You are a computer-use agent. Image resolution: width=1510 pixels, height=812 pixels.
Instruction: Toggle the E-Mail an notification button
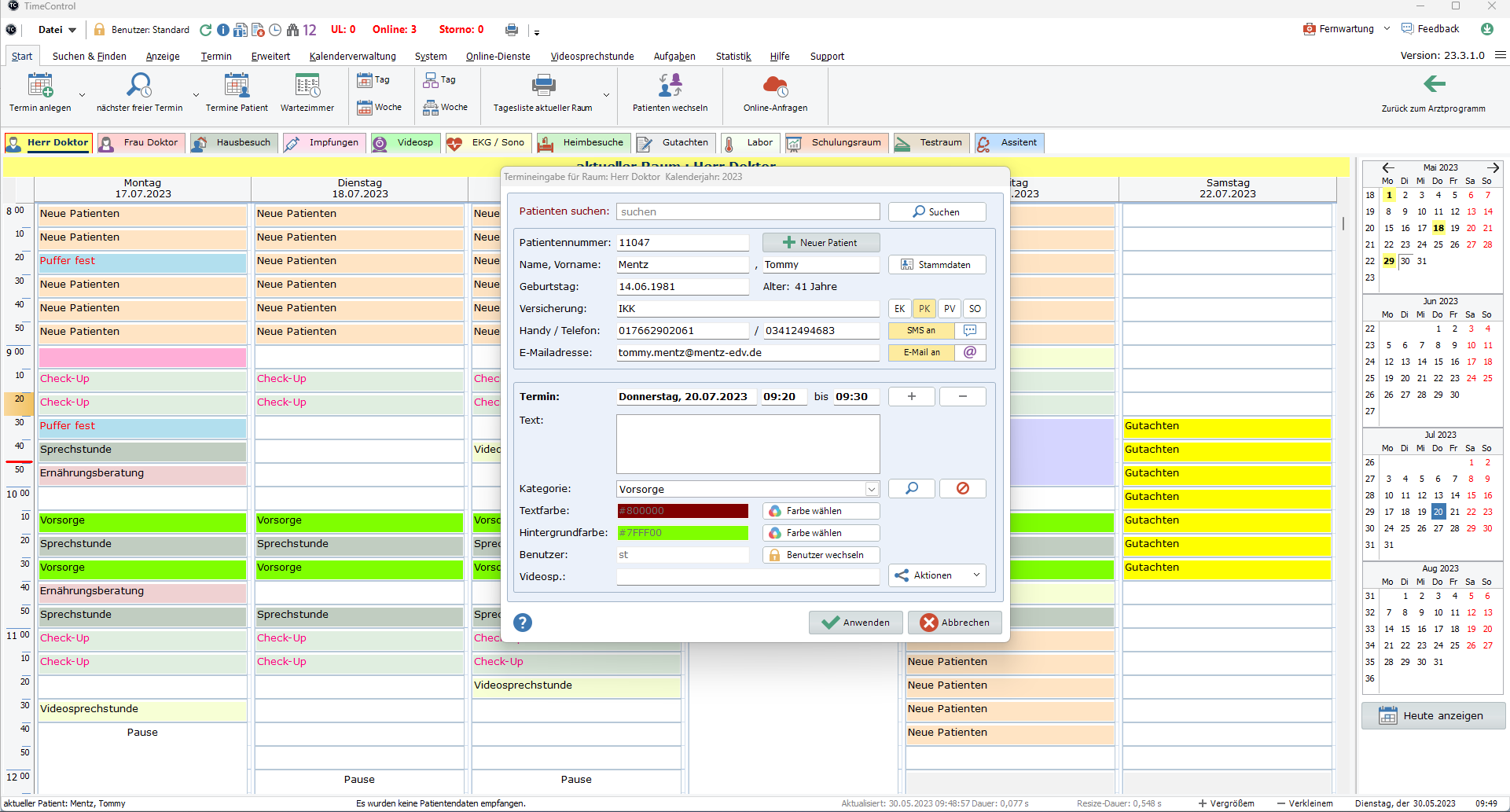(x=921, y=353)
